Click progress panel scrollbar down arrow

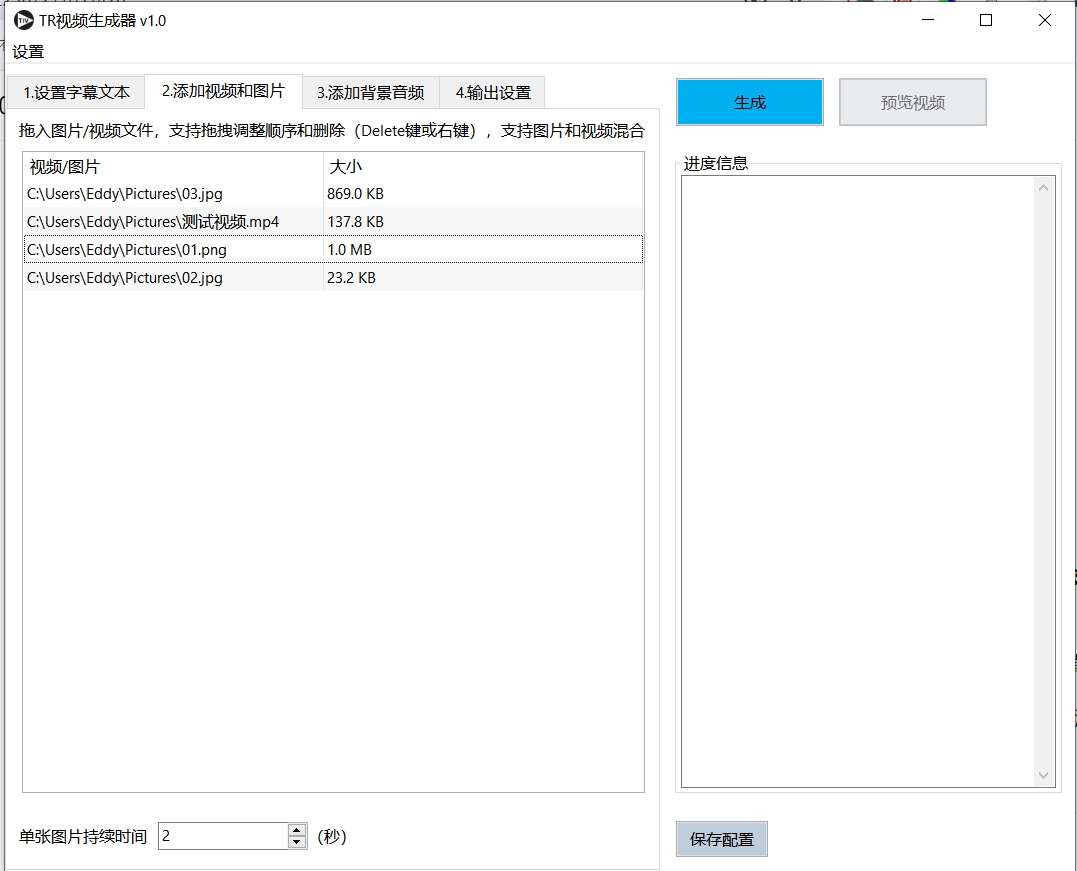coord(1044,776)
